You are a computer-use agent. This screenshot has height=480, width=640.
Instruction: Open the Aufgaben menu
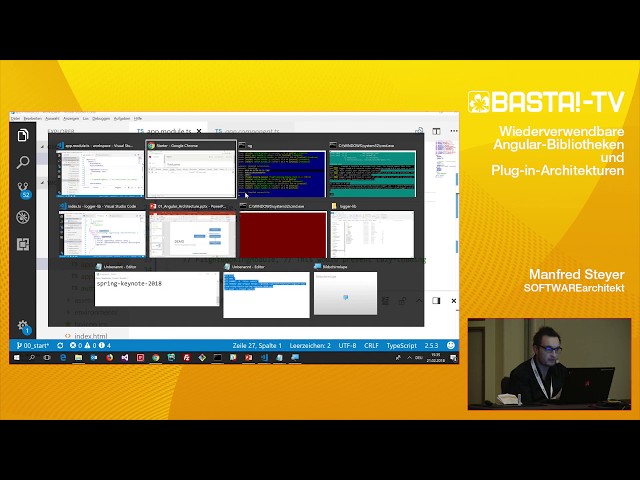[122, 118]
